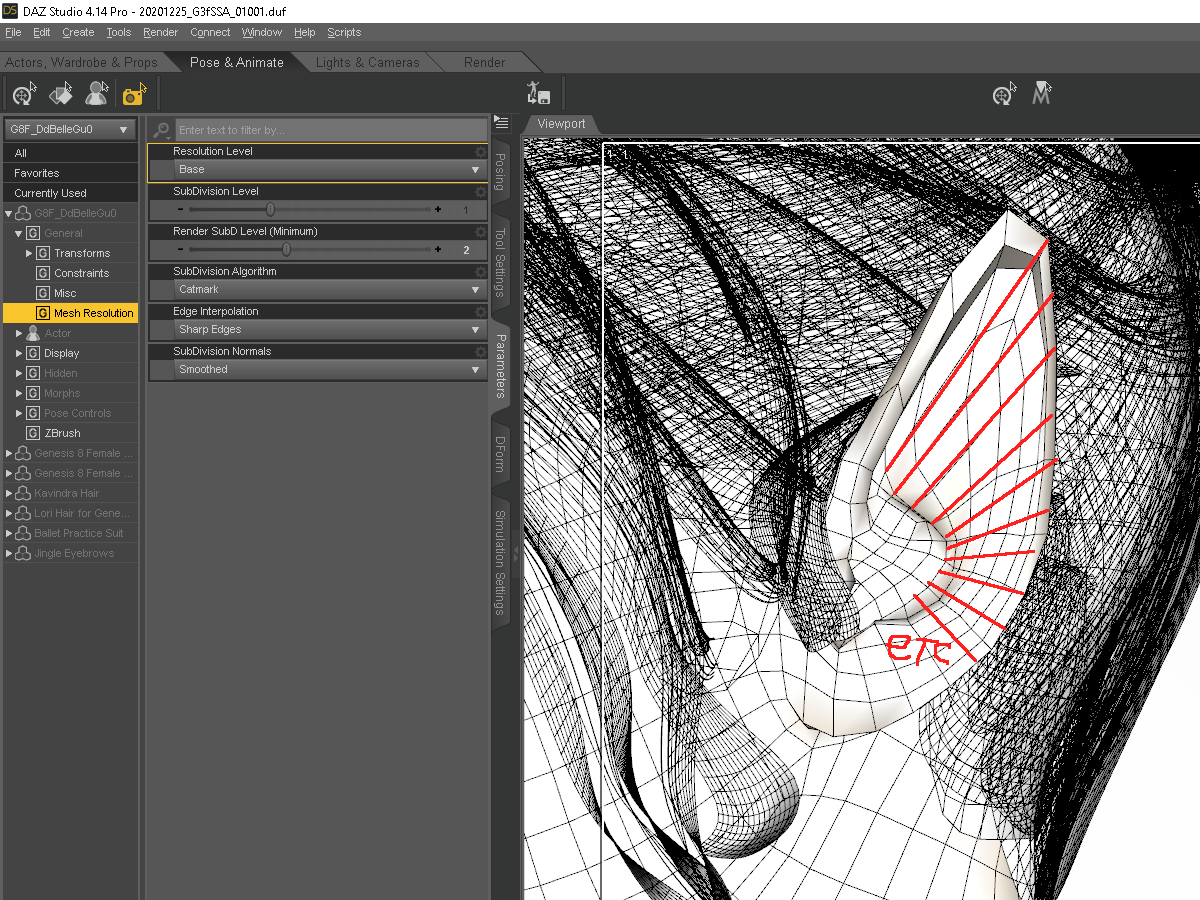Open SubDivision Level property gear settings

(481, 192)
